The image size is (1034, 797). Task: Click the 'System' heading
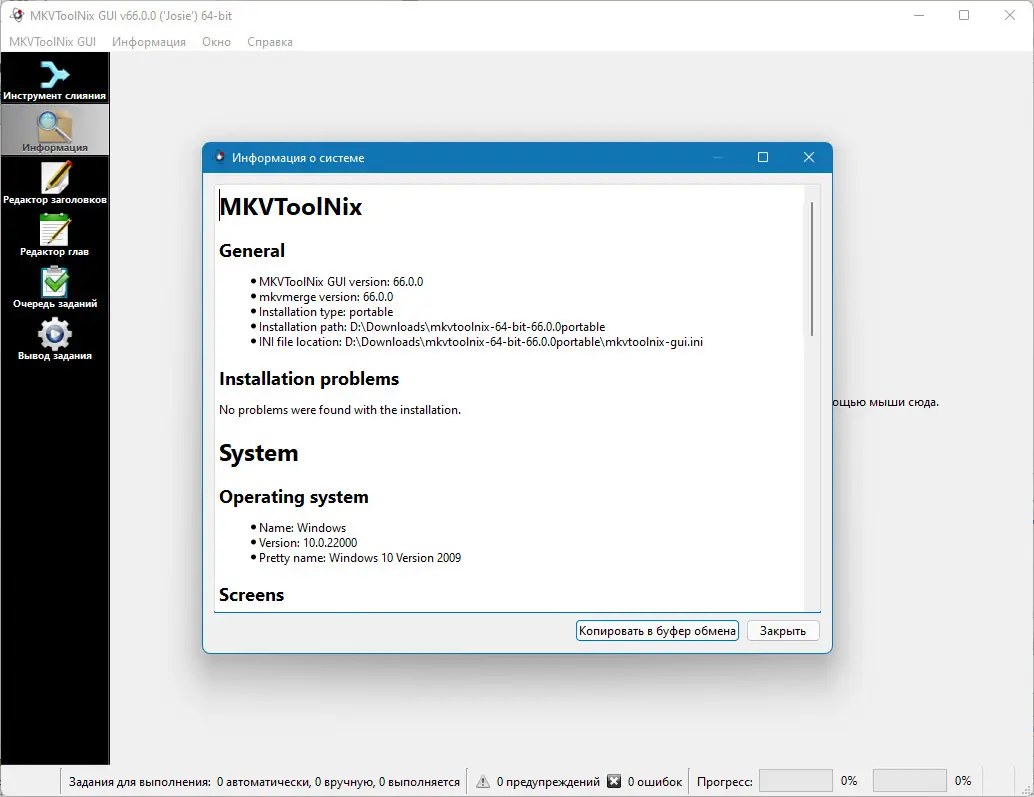tap(258, 454)
